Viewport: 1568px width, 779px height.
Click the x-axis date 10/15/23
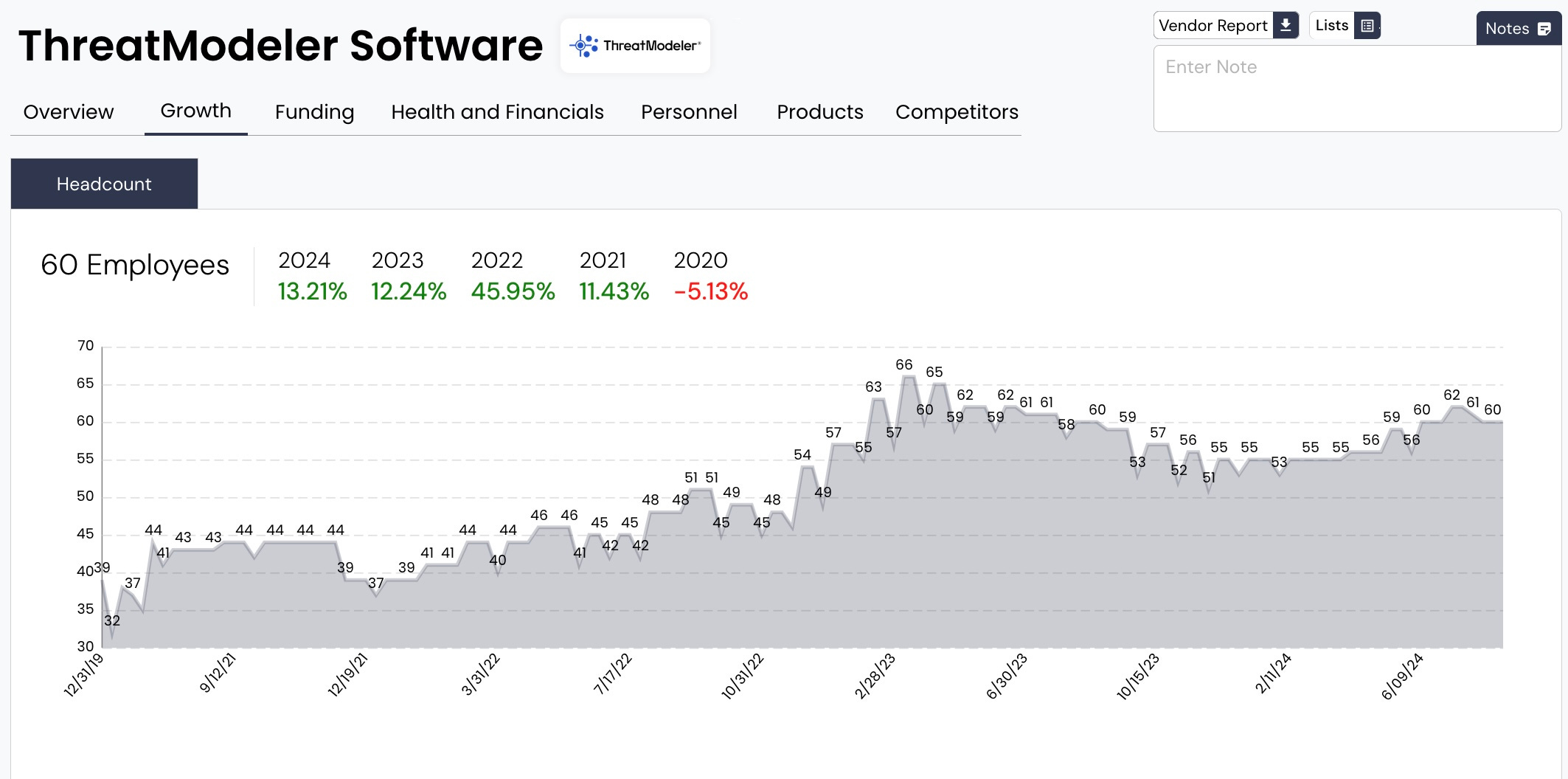[1137, 676]
